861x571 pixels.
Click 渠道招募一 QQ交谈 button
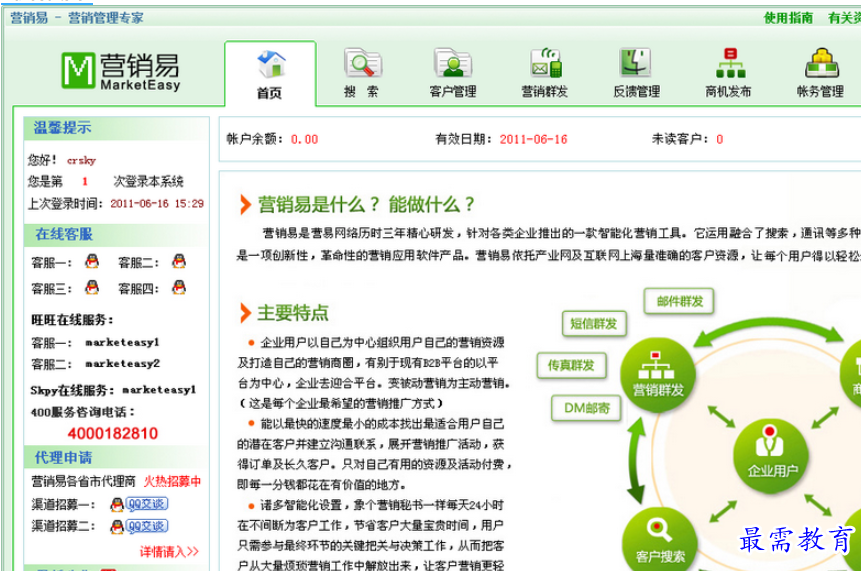coord(139,504)
